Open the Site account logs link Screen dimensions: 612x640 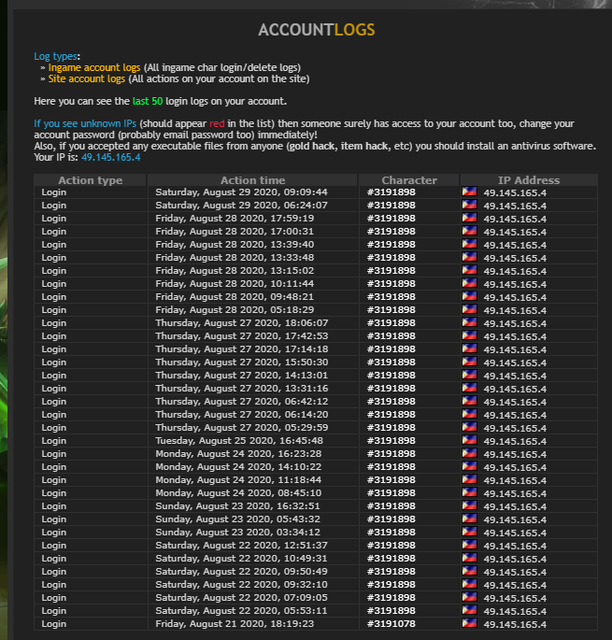(x=87, y=78)
